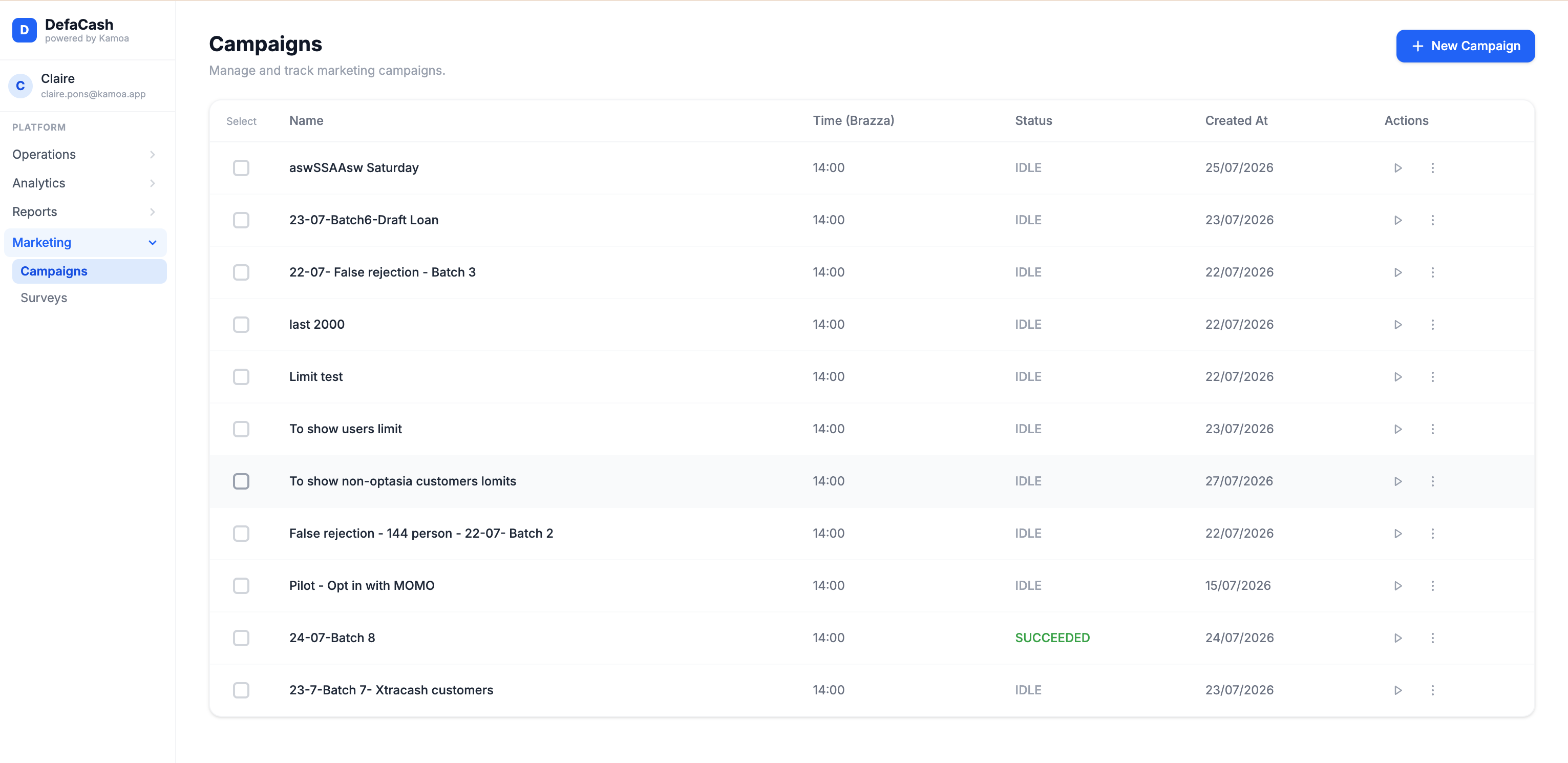Tick the Pilot - Opt in with MOMO checkbox
Viewport: 1568px width, 763px height.
tap(241, 586)
